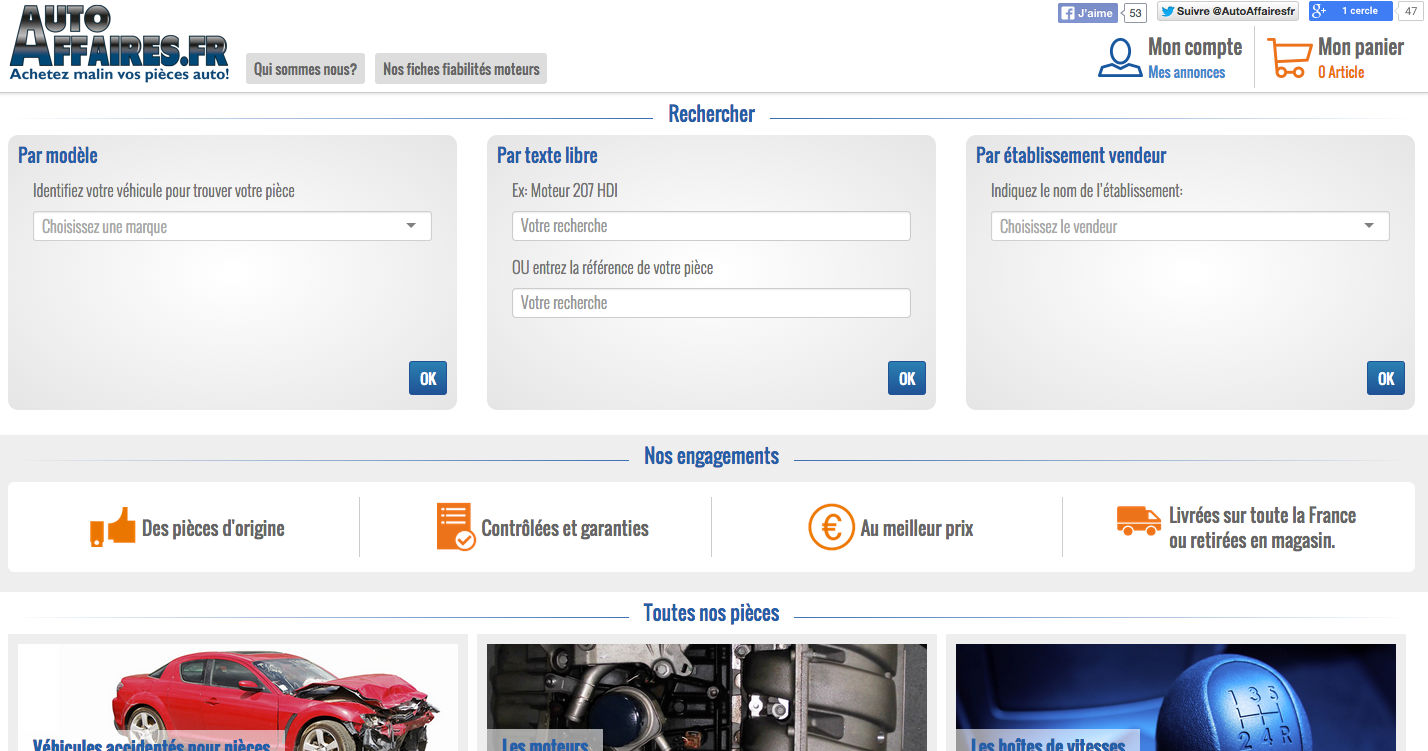Follow @AutoAffairesfr on Twitter
The width and height of the screenshot is (1428, 751).
coord(1228,12)
